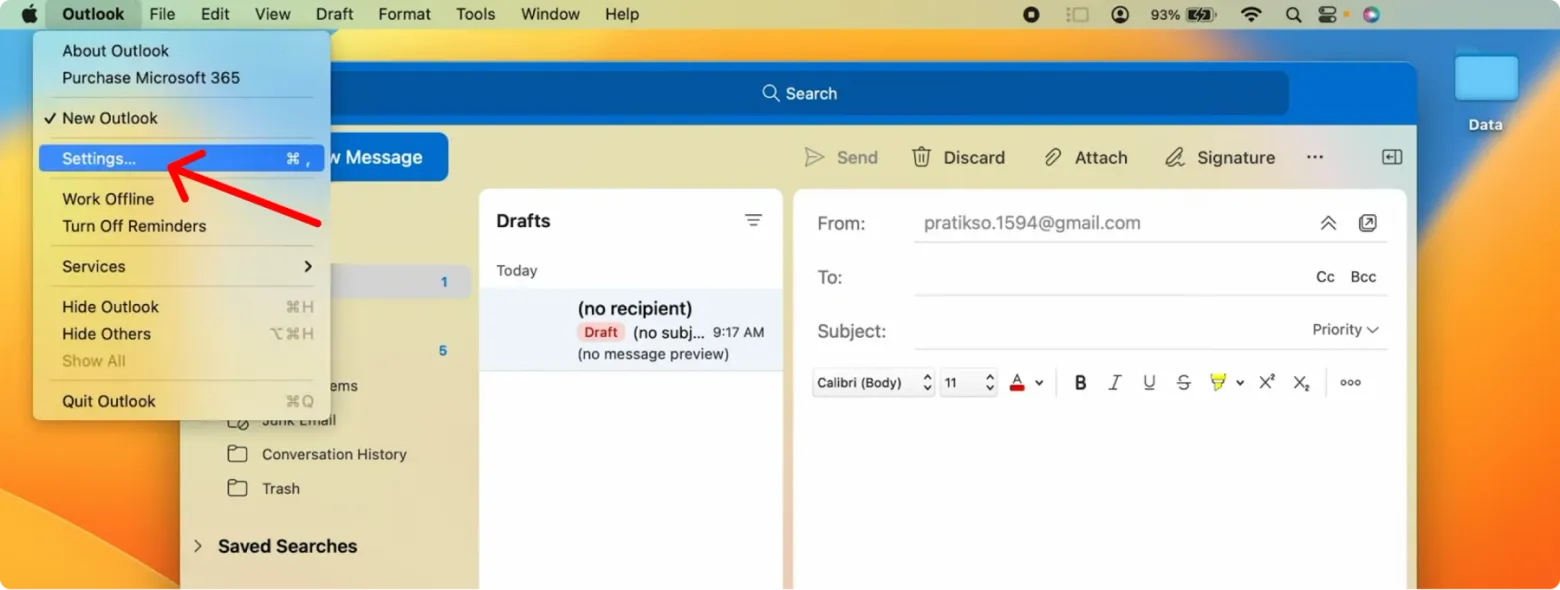Viewport: 1560px width, 590px height.
Task: Click the Subject input field
Action: coord(1110,331)
